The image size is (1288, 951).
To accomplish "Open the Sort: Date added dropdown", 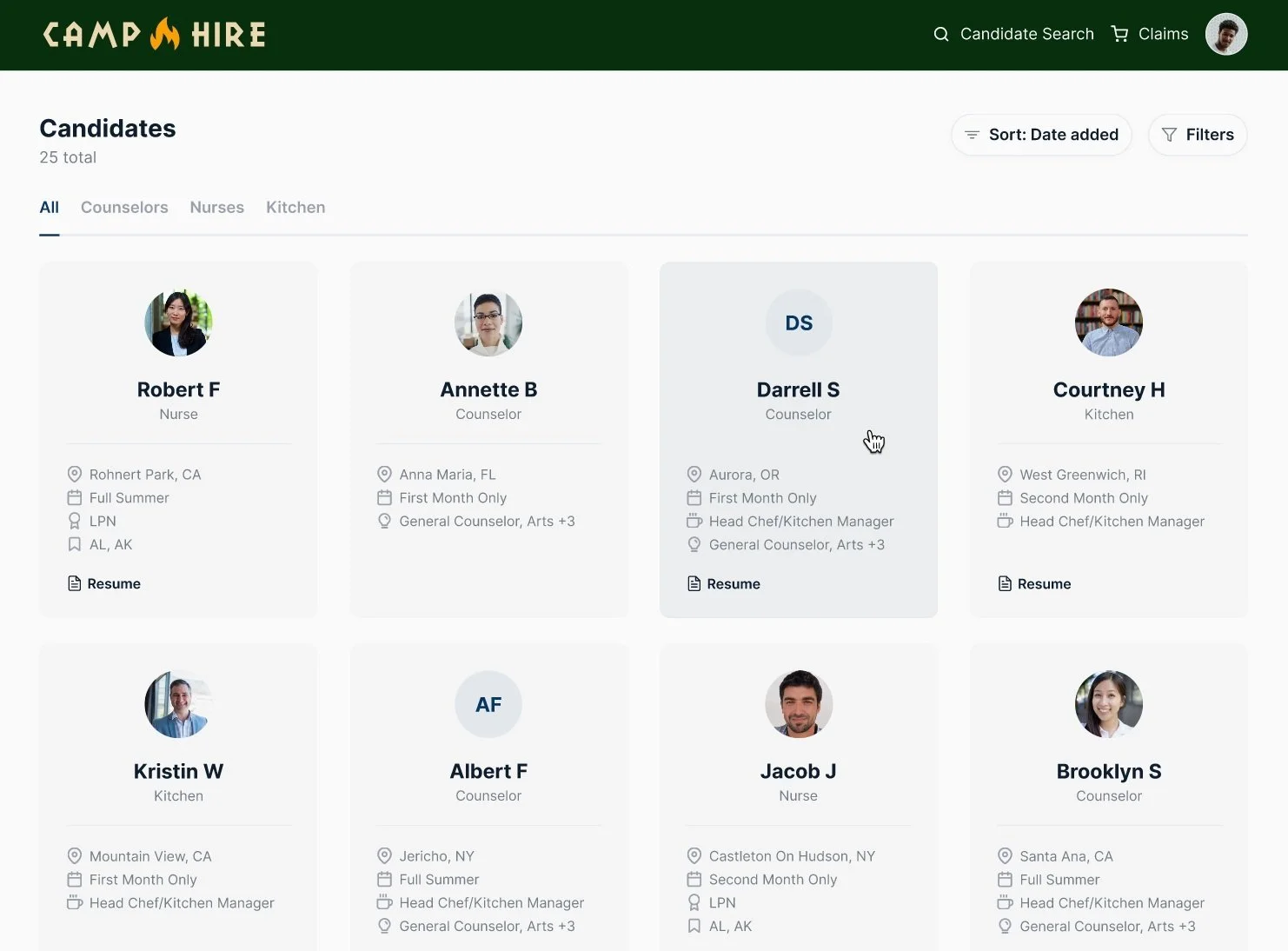I will (x=1041, y=135).
